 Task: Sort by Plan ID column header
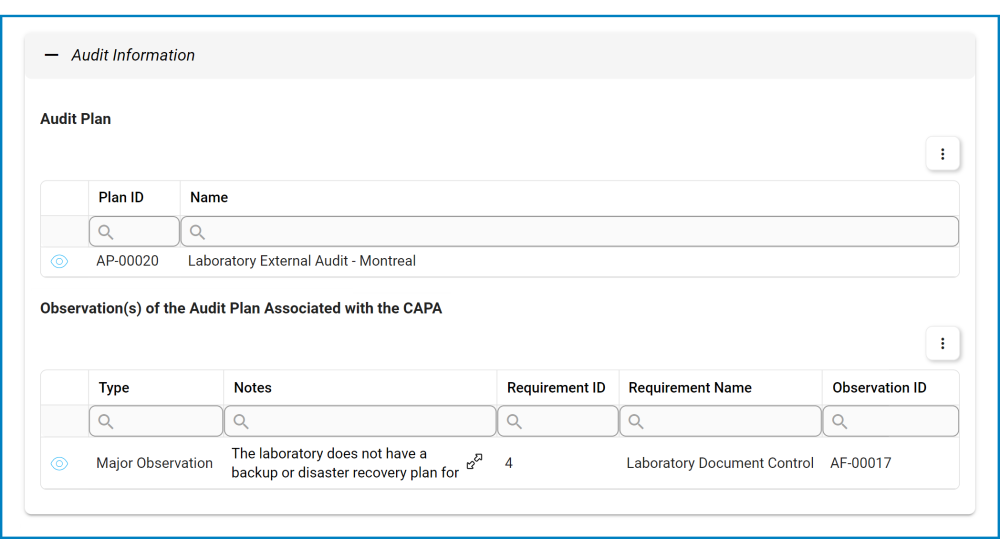click(x=121, y=198)
